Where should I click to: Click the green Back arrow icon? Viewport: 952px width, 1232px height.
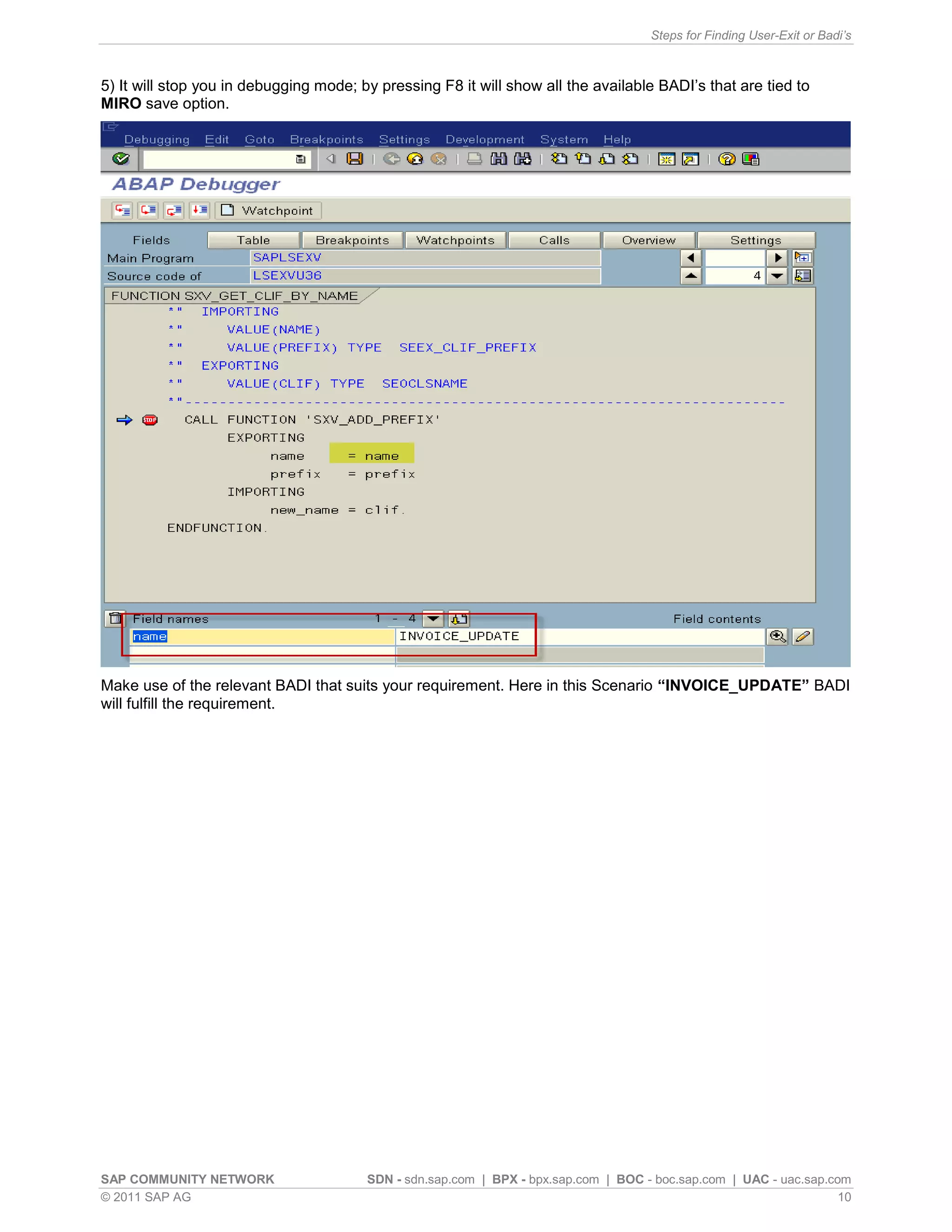click(391, 159)
